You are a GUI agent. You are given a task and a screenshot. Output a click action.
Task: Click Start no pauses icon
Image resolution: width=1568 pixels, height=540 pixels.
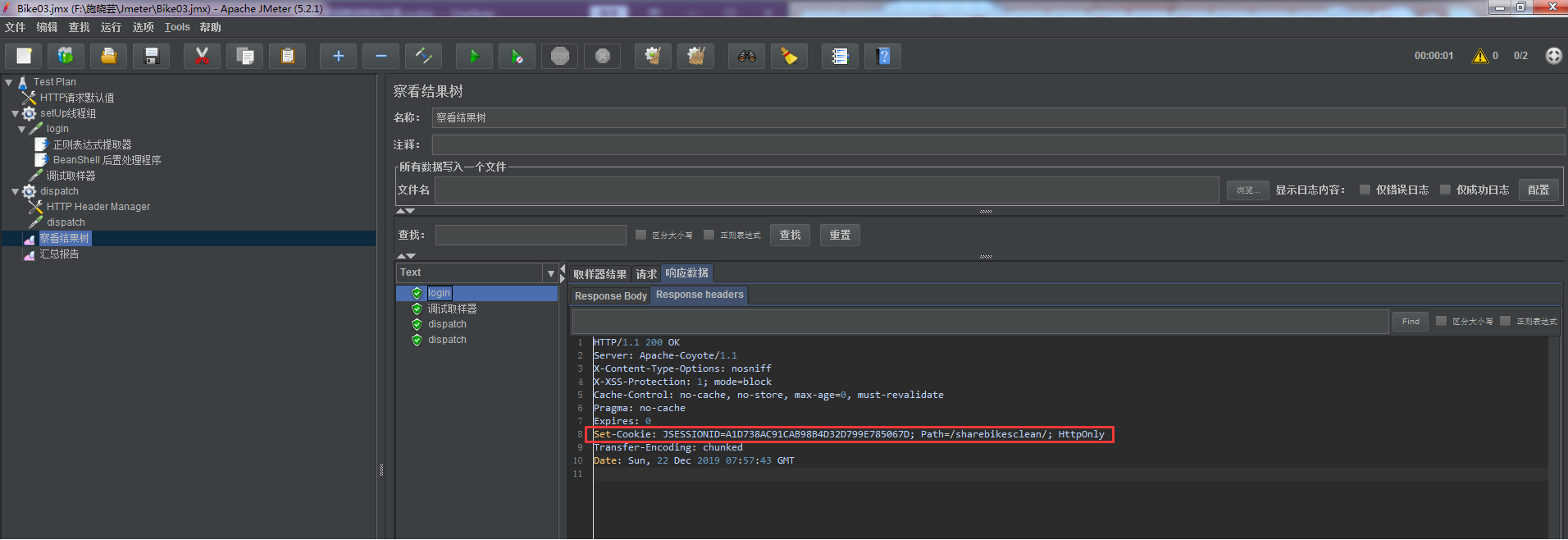[x=517, y=56]
